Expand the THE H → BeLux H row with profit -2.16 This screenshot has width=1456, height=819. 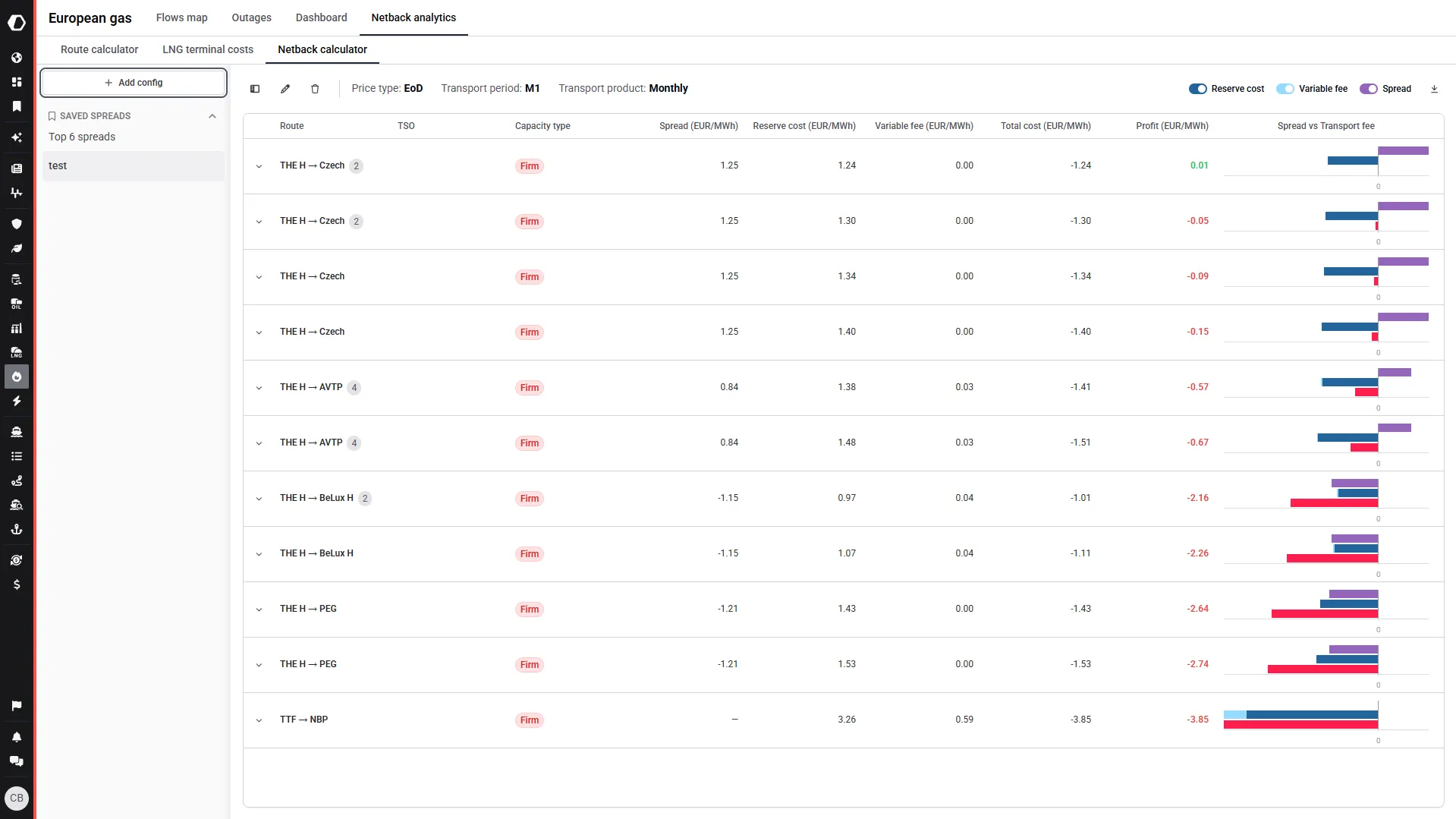259,499
